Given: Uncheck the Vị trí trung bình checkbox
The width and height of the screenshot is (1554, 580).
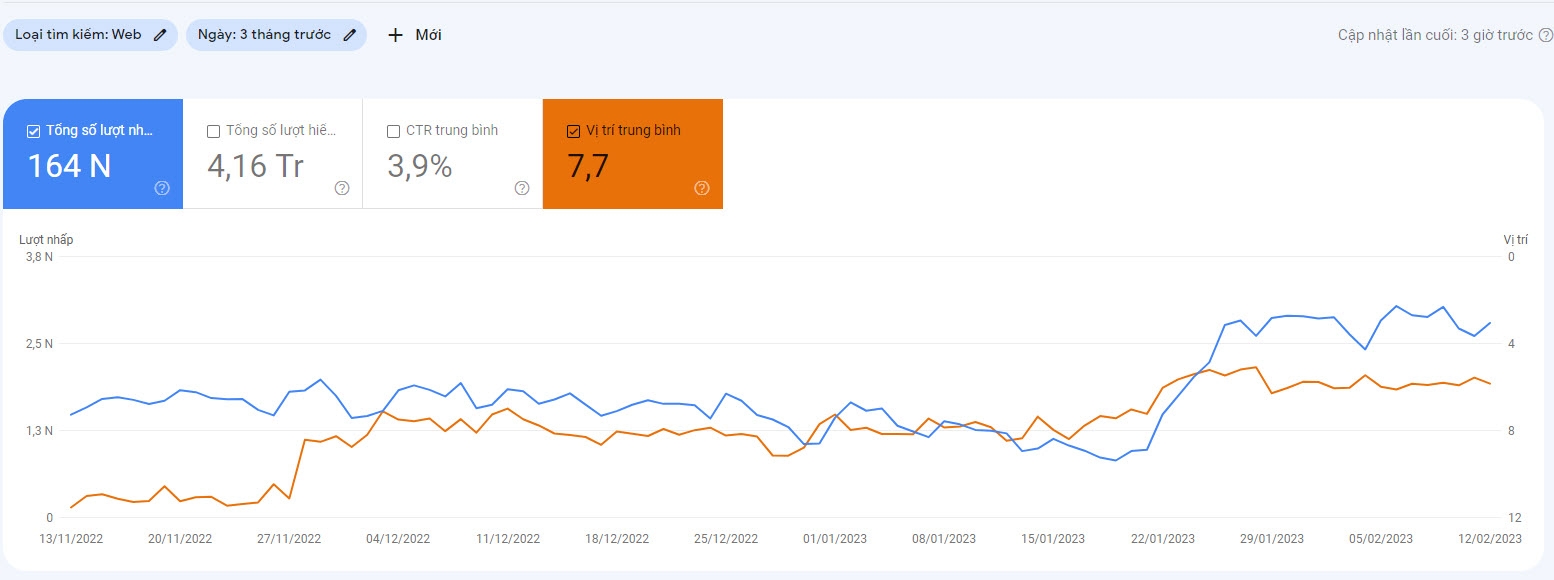Looking at the screenshot, I should click(x=573, y=131).
